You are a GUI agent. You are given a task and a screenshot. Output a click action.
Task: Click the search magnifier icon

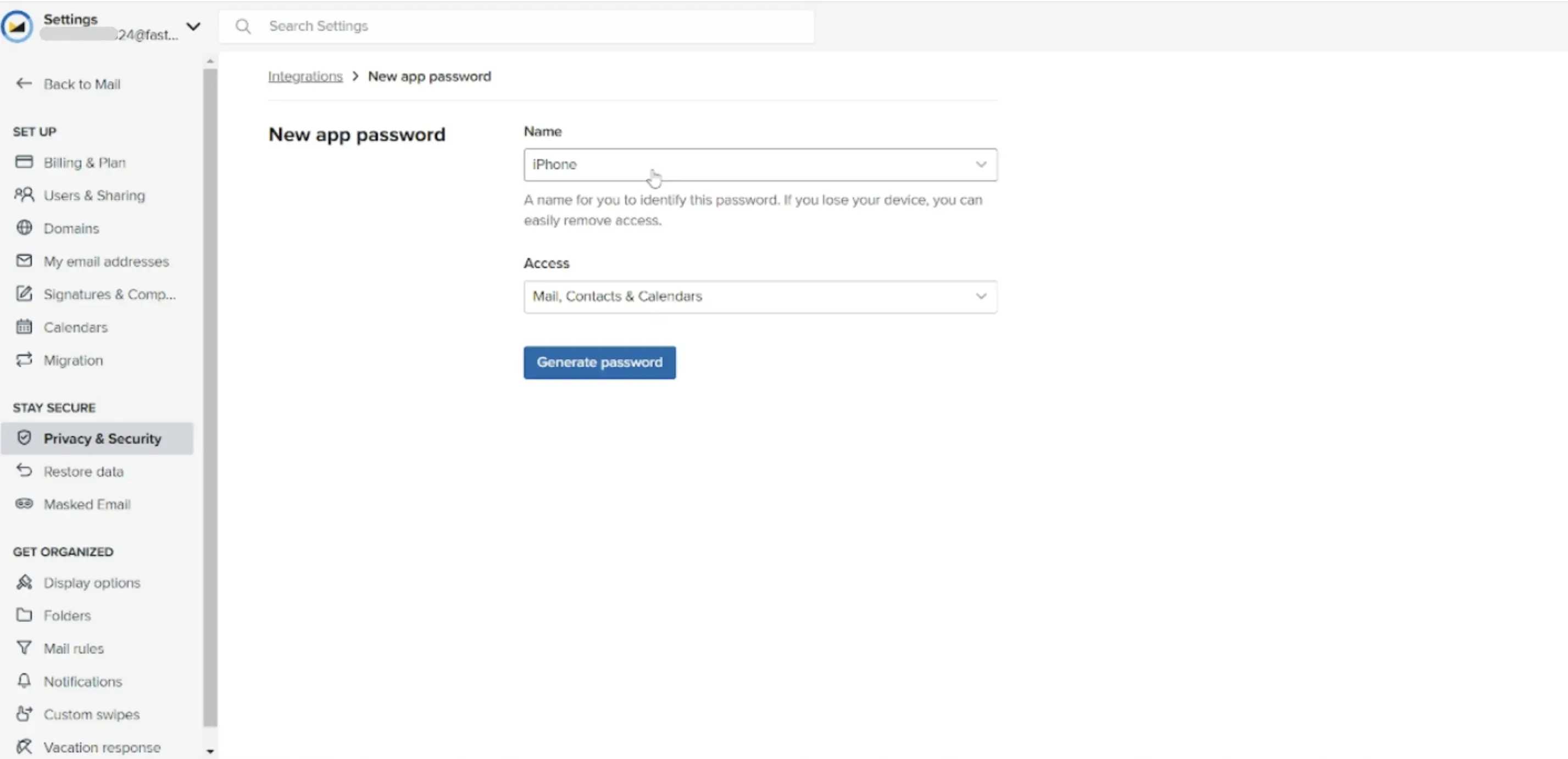tap(243, 26)
